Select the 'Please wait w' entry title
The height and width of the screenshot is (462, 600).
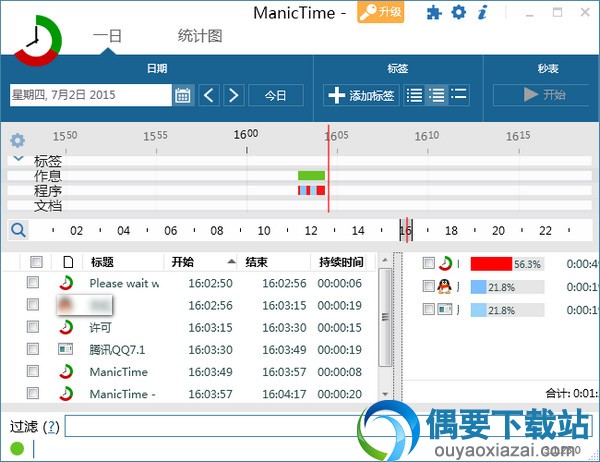(x=124, y=283)
